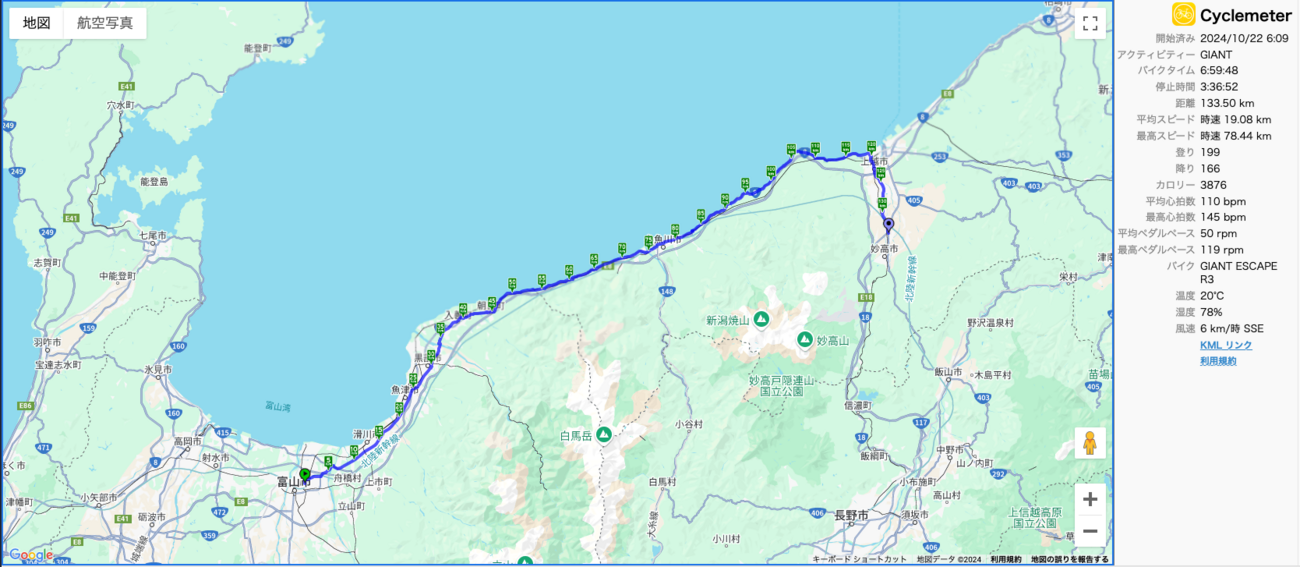Click the 氷見市 city label
This screenshot has width=1300, height=567.
[157, 369]
